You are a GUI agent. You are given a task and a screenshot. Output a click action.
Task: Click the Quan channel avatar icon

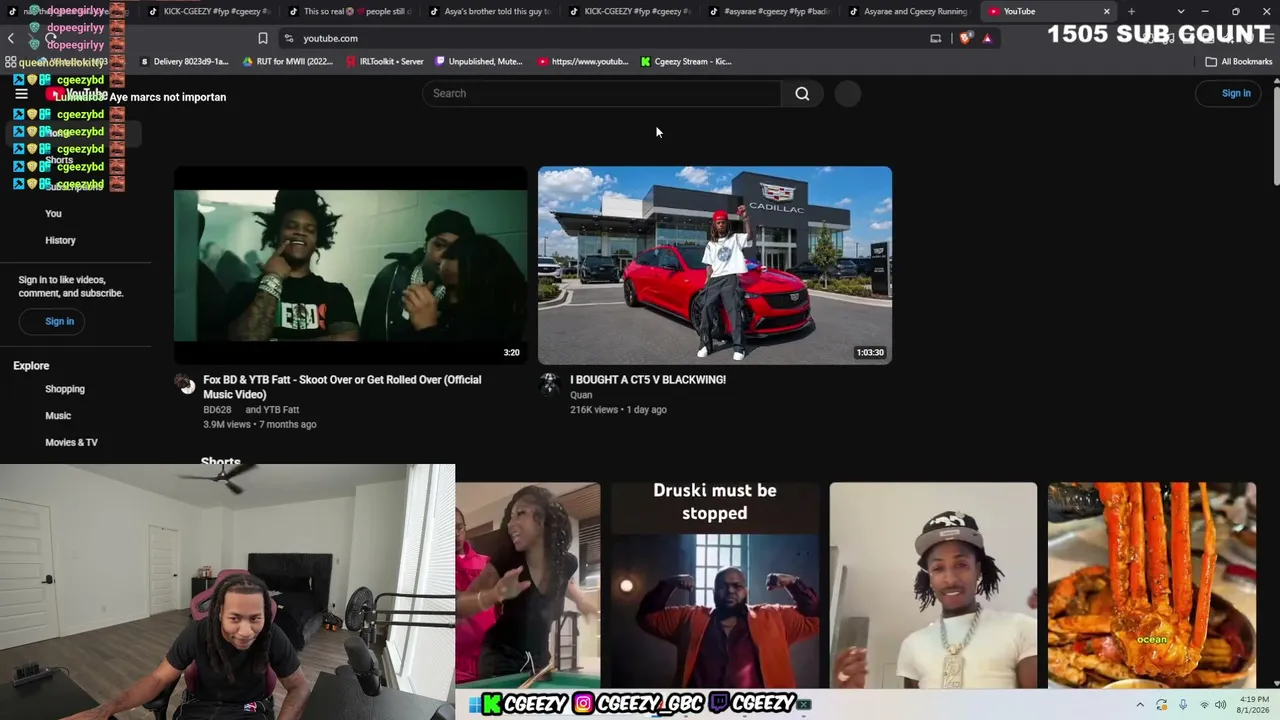[x=549, y=384]
